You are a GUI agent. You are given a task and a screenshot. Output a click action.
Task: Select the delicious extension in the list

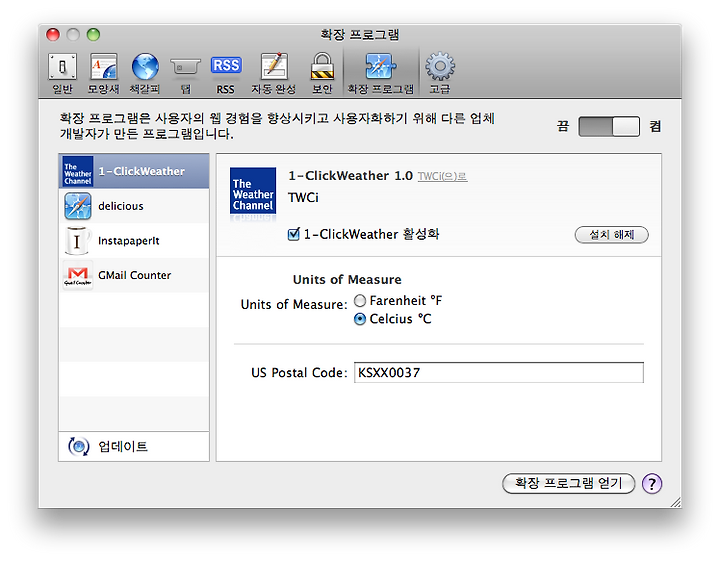click(x=134, y=206)
